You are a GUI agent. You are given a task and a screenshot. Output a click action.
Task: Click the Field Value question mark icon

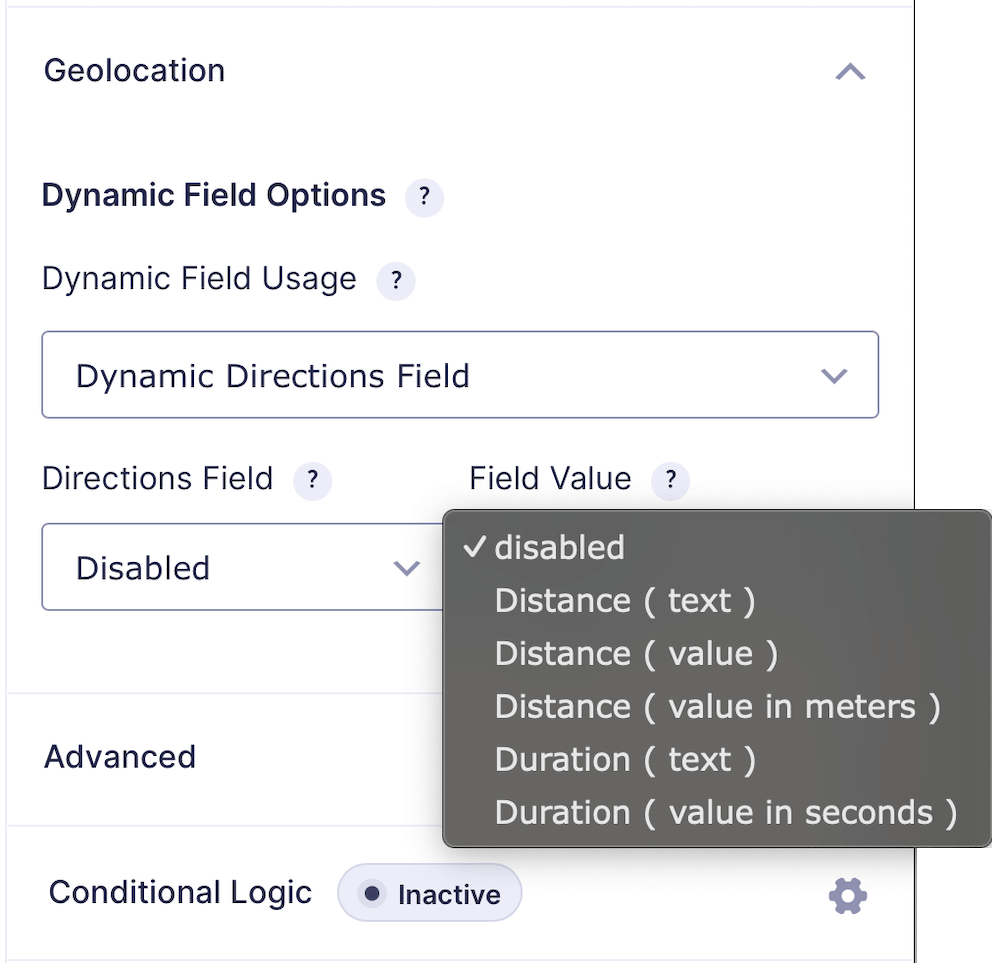670,481
